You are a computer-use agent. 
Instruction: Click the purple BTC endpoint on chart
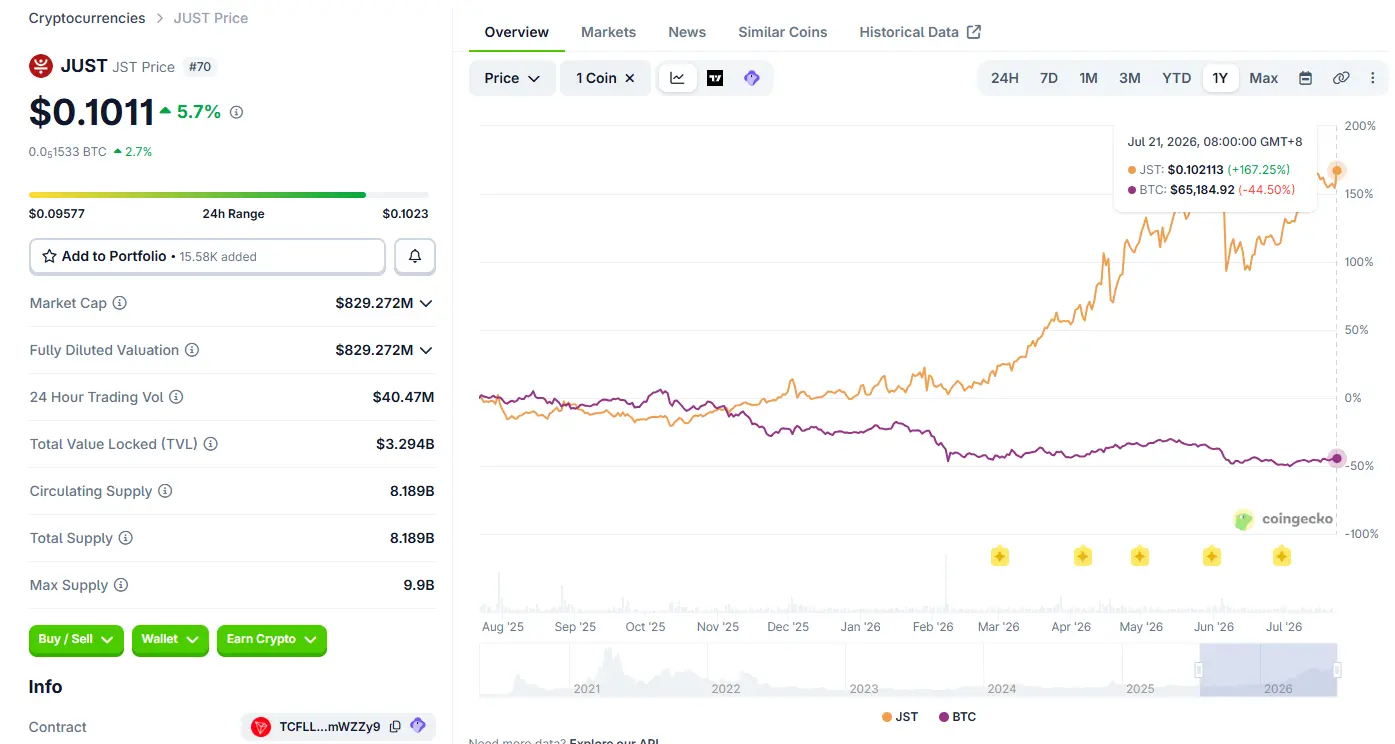point(1337,459)
